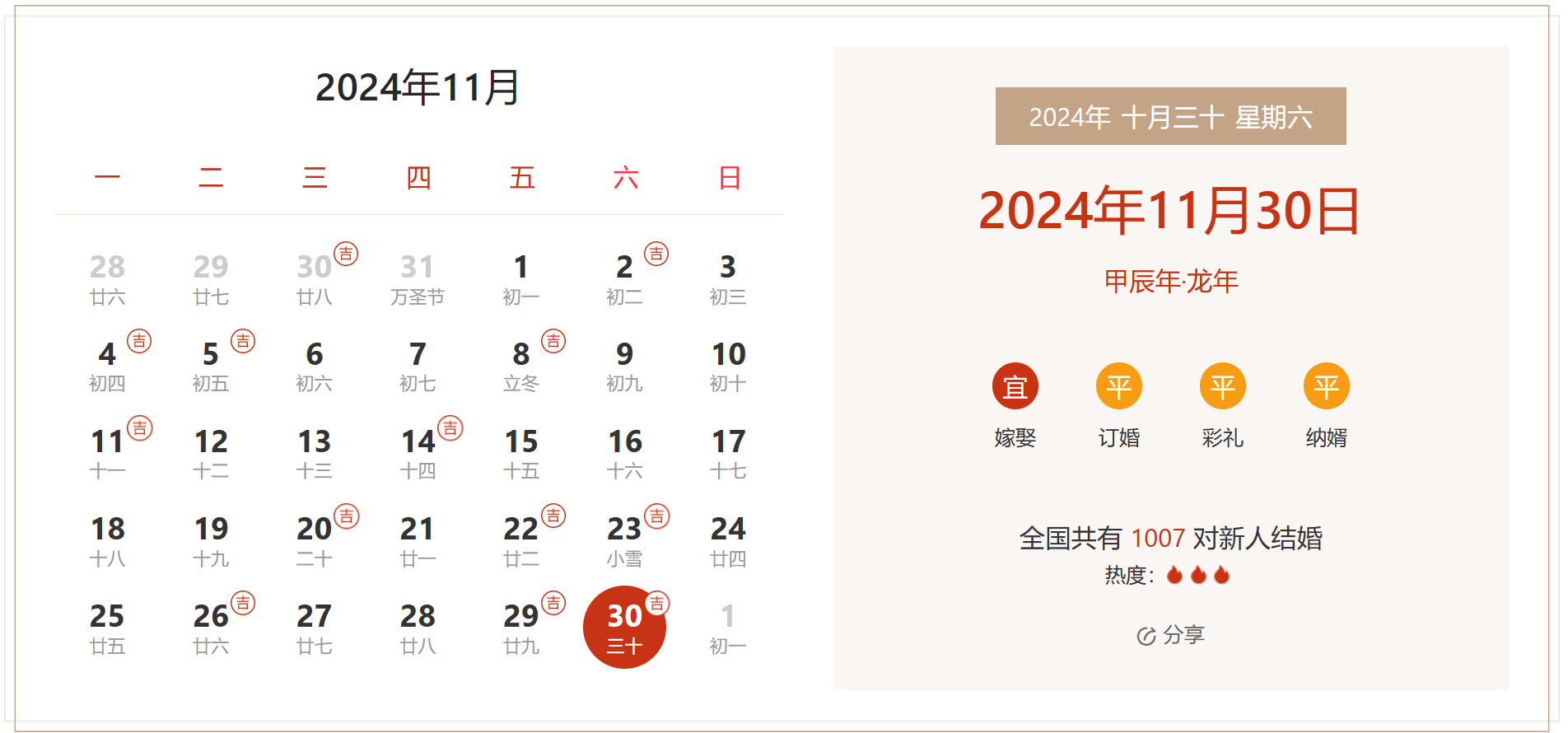Select December 1 初一 in last row
Screen dimensions: 1568x733
point(728,628)
